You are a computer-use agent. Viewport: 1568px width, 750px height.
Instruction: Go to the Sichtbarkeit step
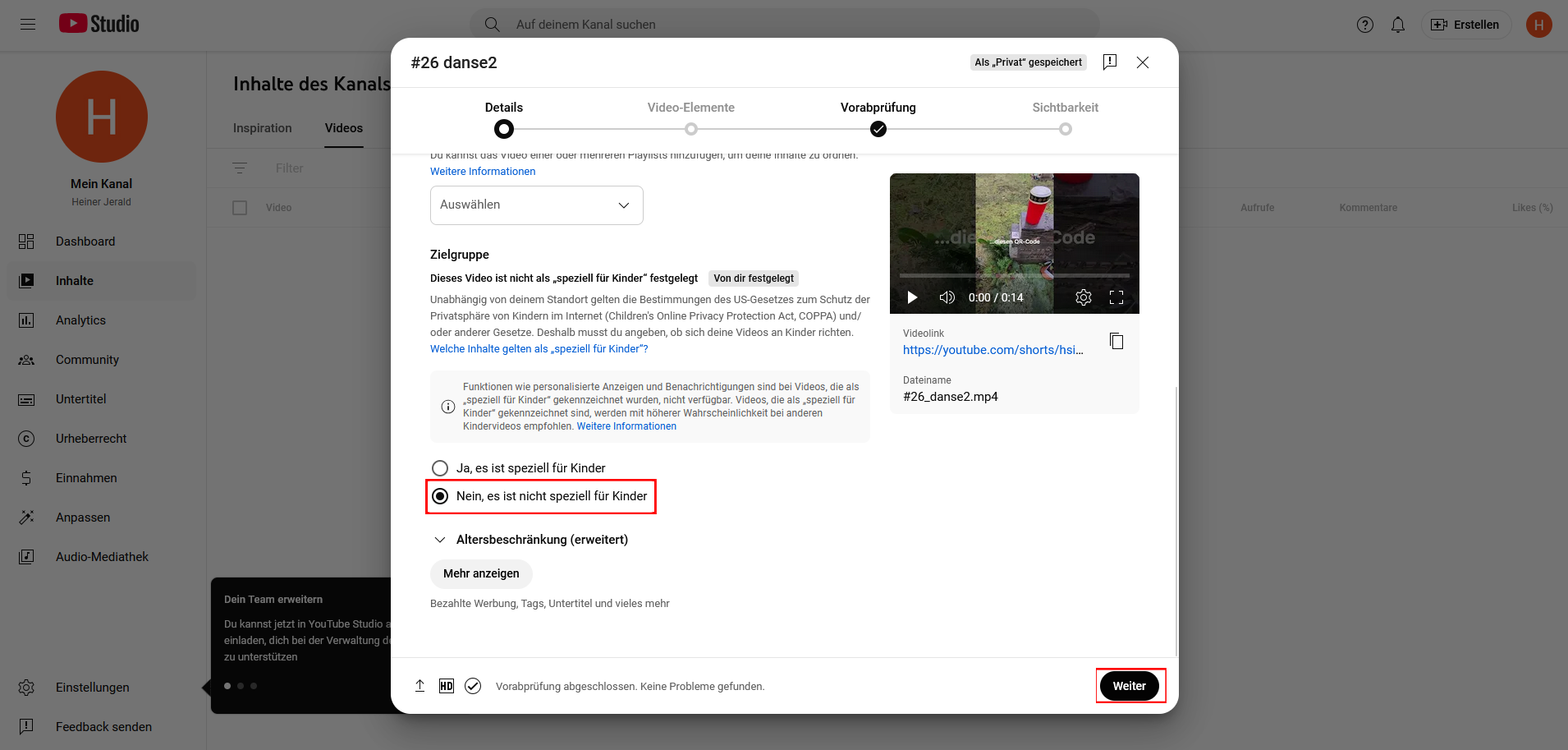click(x=1065, y=129)
